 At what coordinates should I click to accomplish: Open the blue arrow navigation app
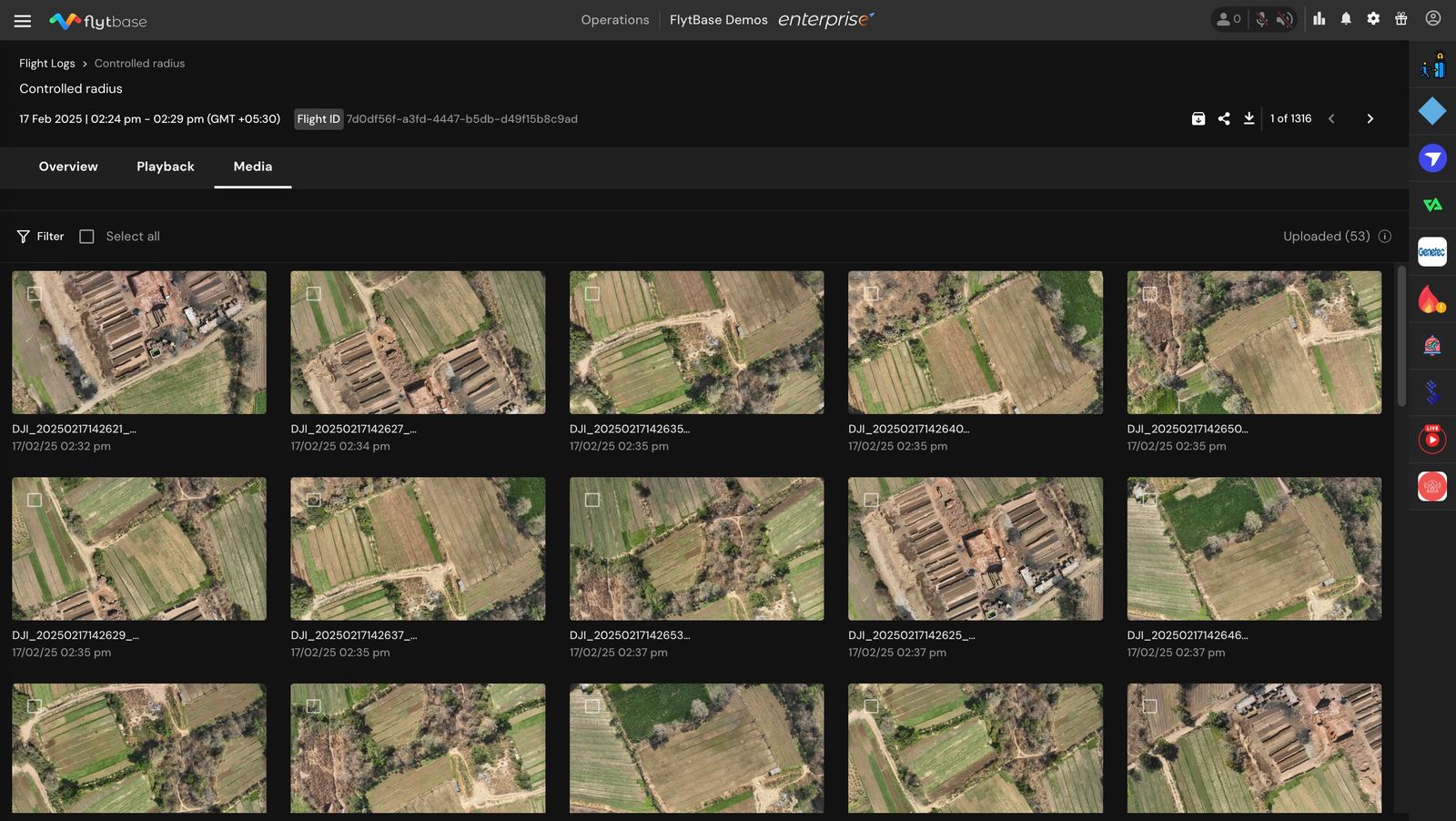(x=1432, y=158)
